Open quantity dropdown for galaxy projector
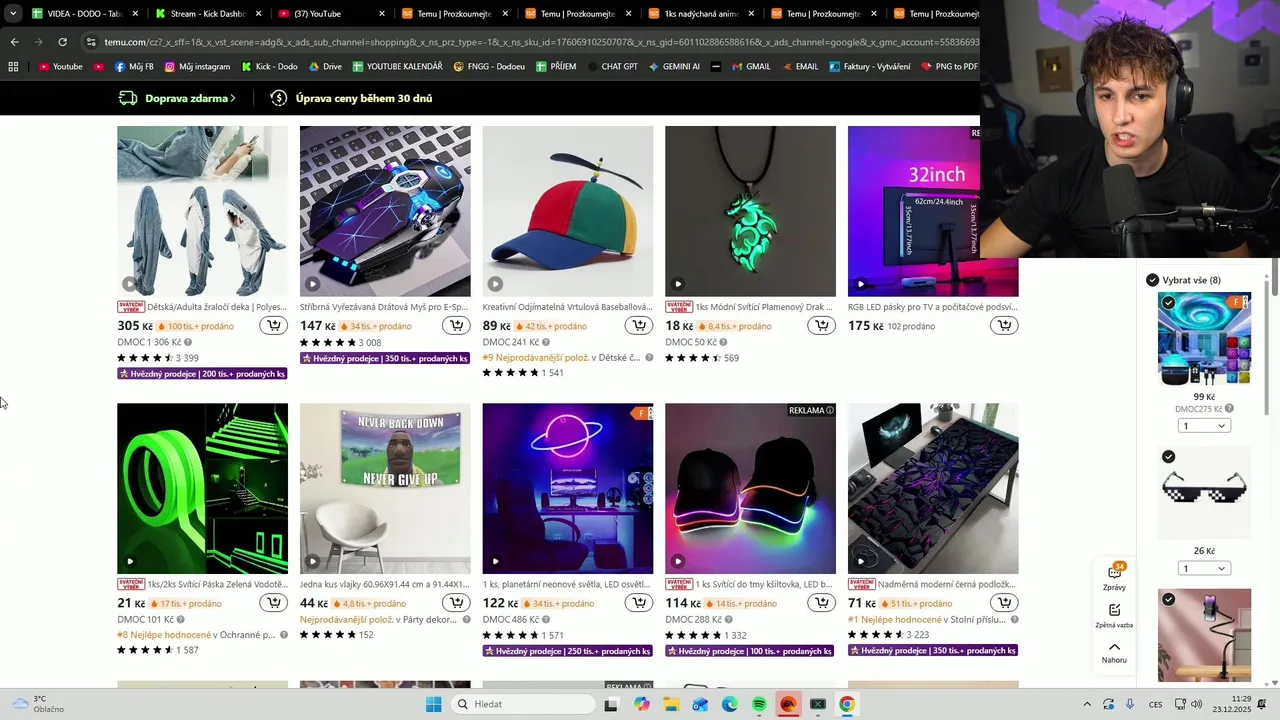Image resolution: width=1280 pixels, height=720 pixels. (1204, 426)
